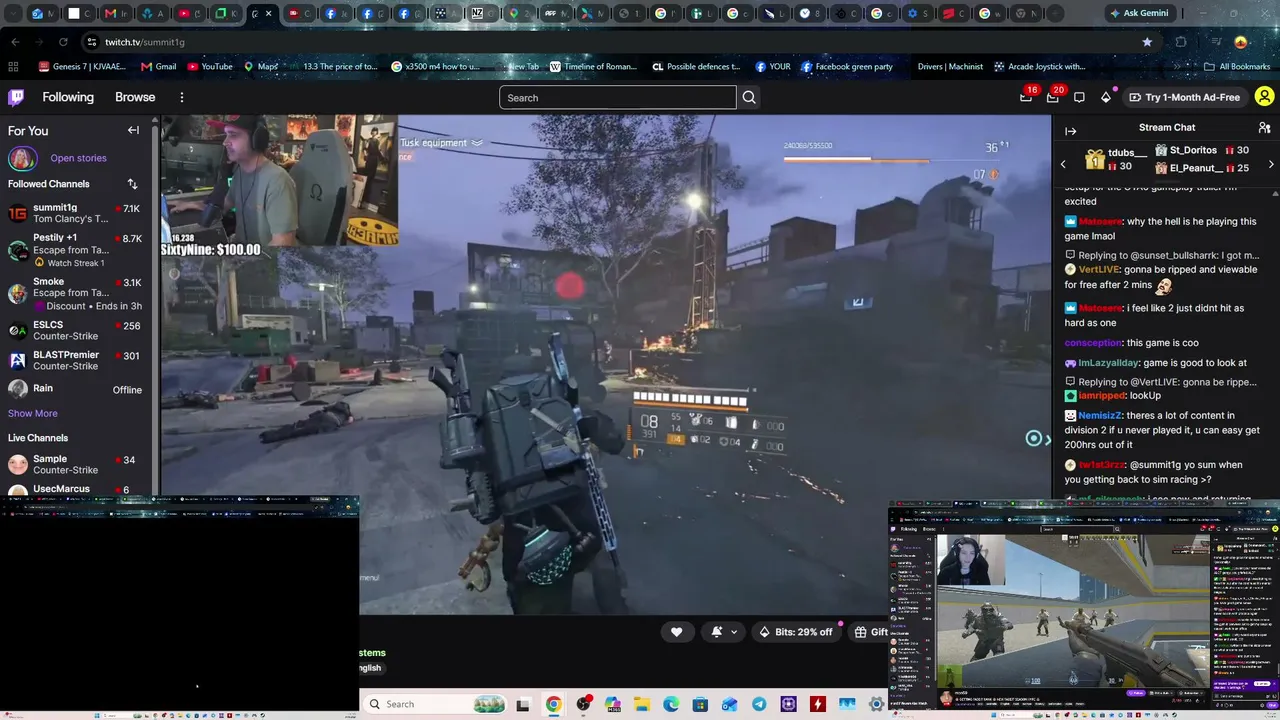Image resolution: width=1280 pixels, height=720 pixels.
Task: Open the user profile avatar menu
Action: pos(1264,97)
